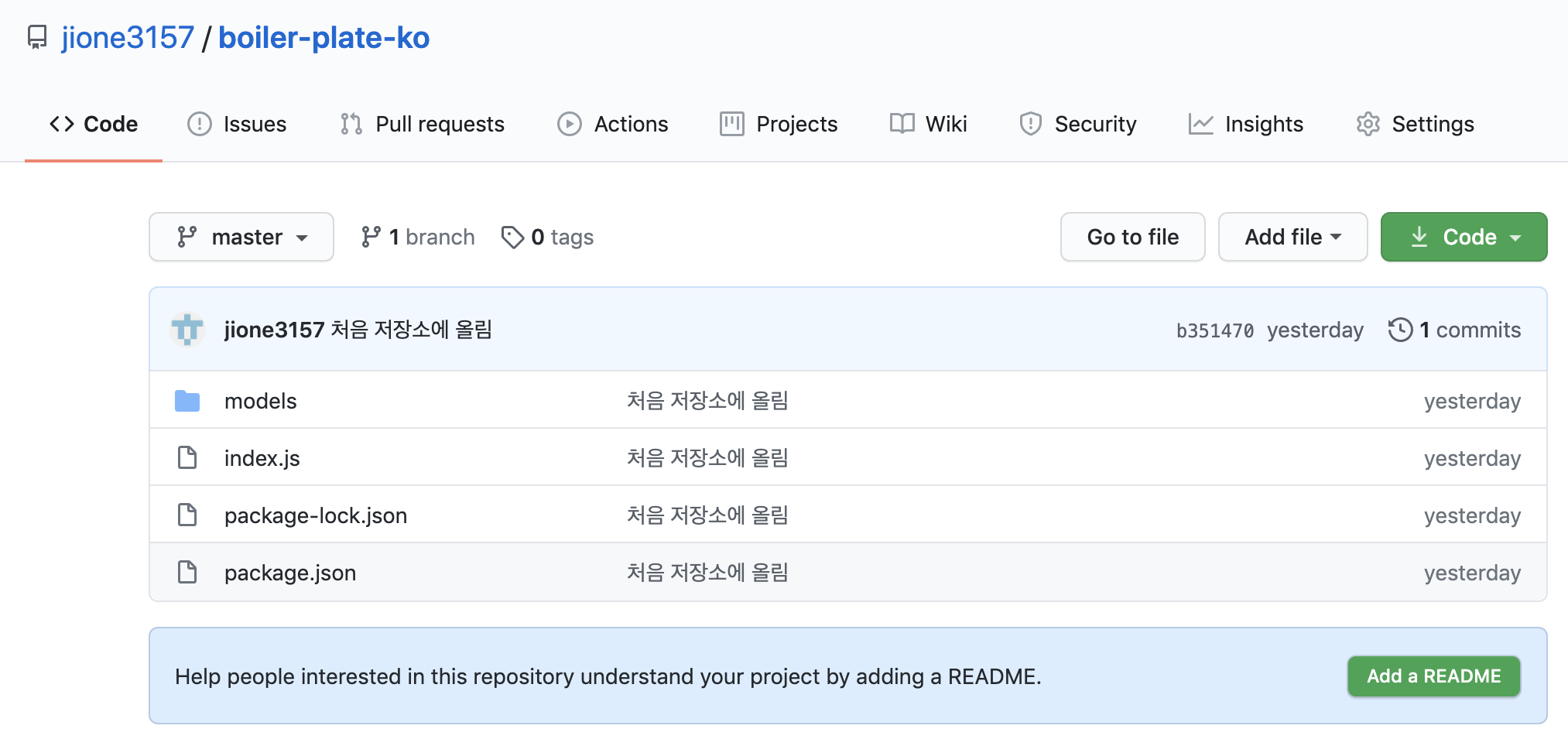Image resolution: width=1568 pixels, height=746 pixels.
Task: Open the Projects tab
Action: (779, 124)
